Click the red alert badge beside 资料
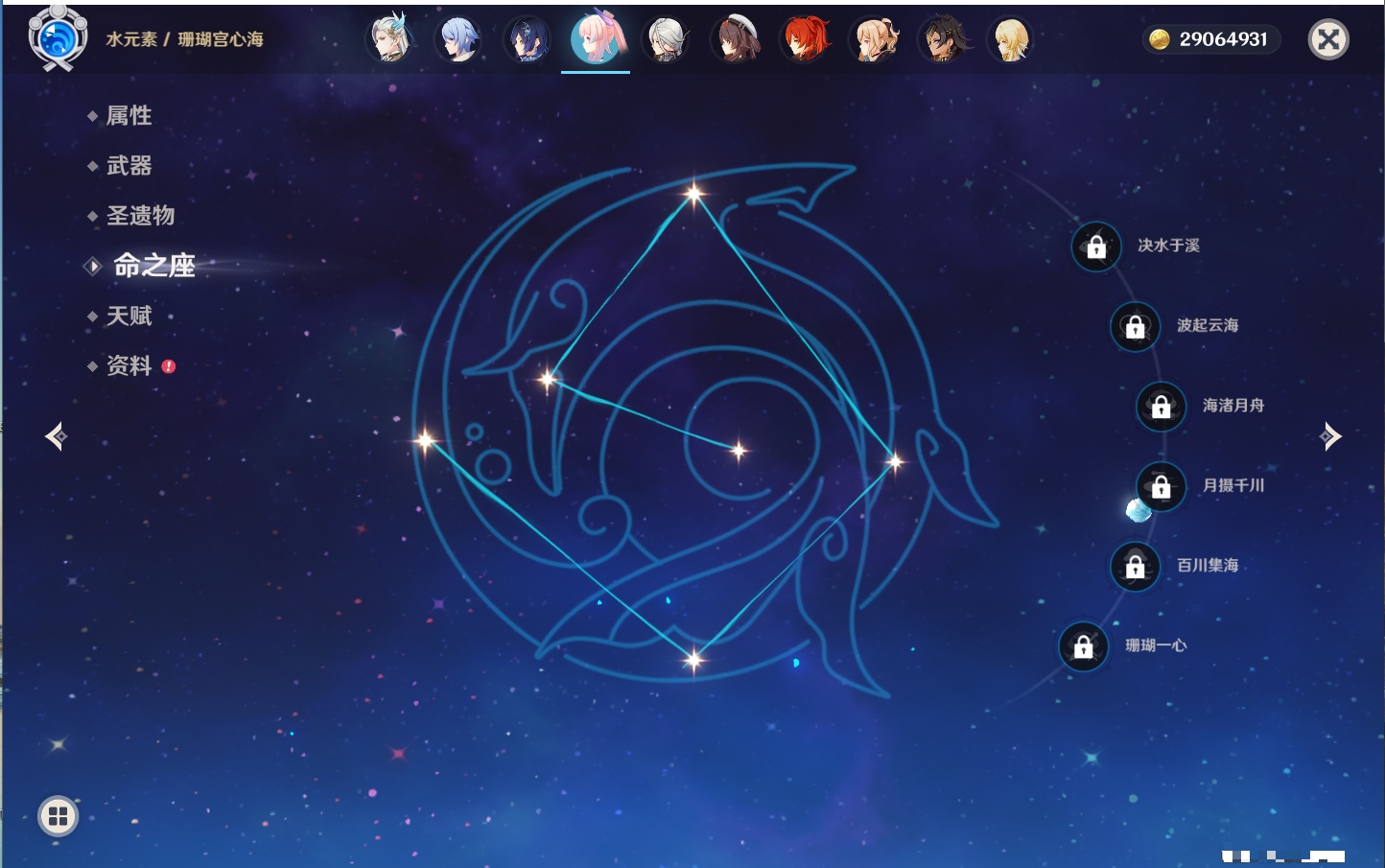The width and height of the screenshot is (1385, 868). pyautogui.click(x=169, y=366)
